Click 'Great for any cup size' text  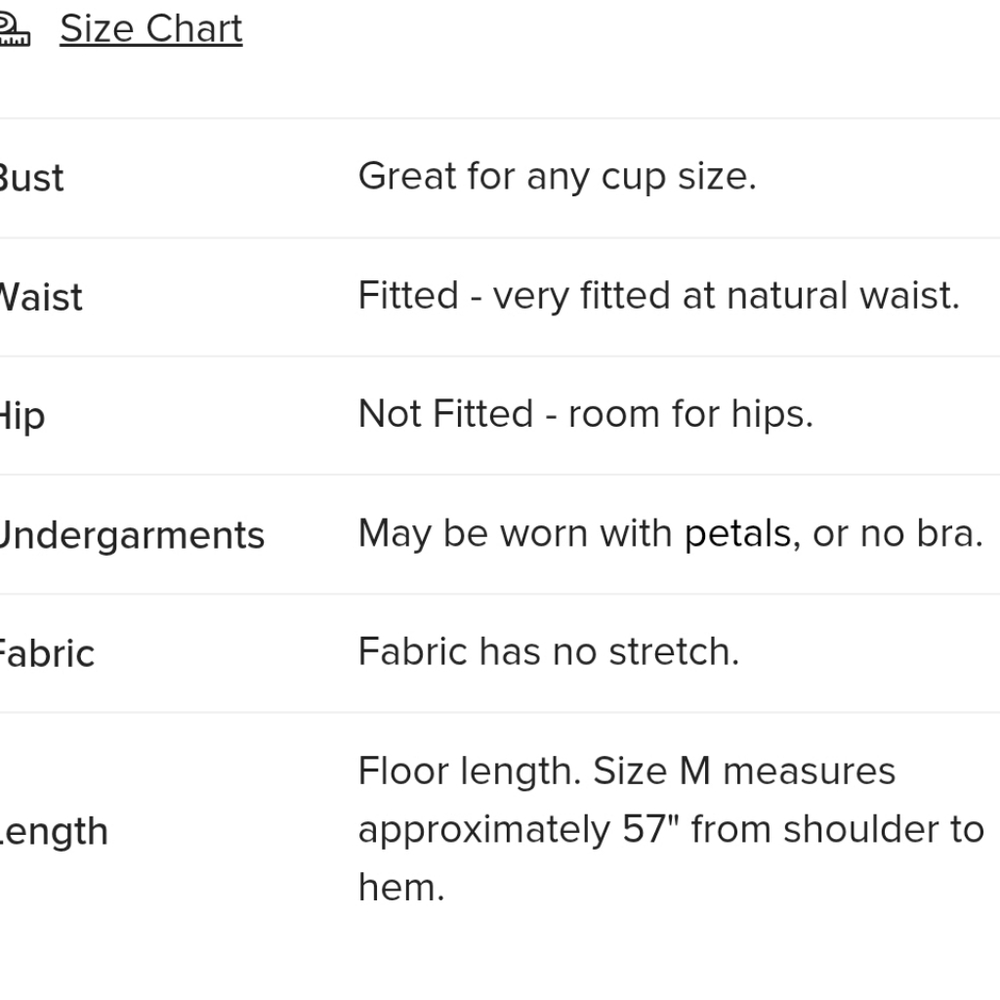pyautogui.click(x=557, y=177)
